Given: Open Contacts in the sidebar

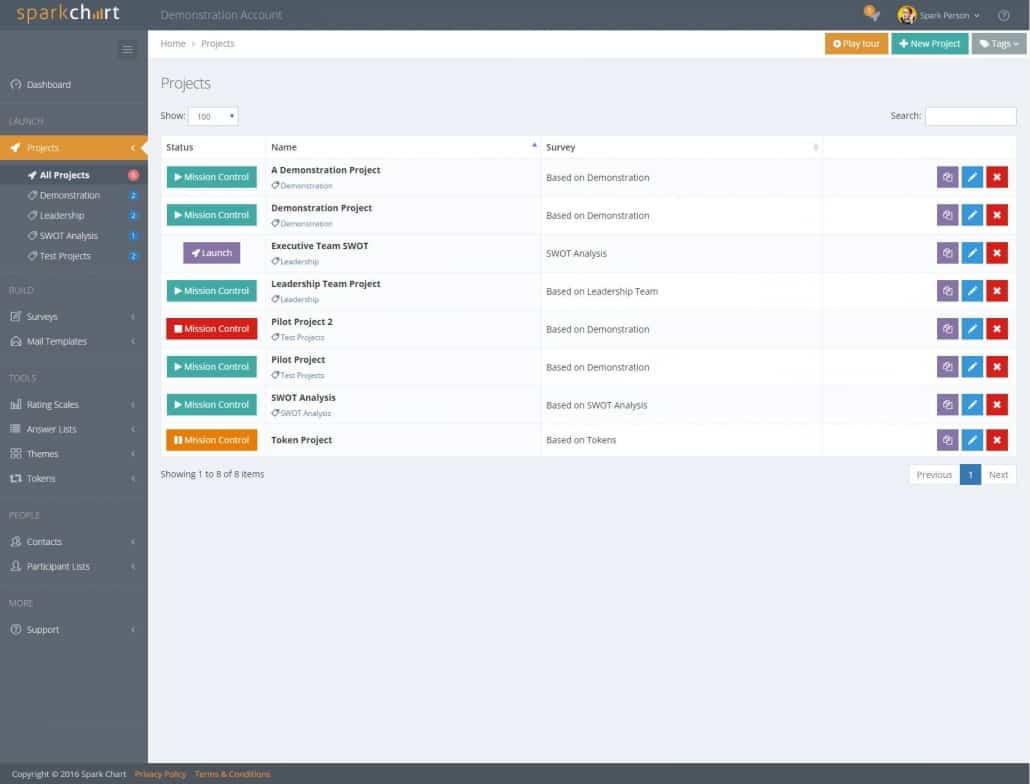Looking at the screenshot, I should (x=43, y=541).
